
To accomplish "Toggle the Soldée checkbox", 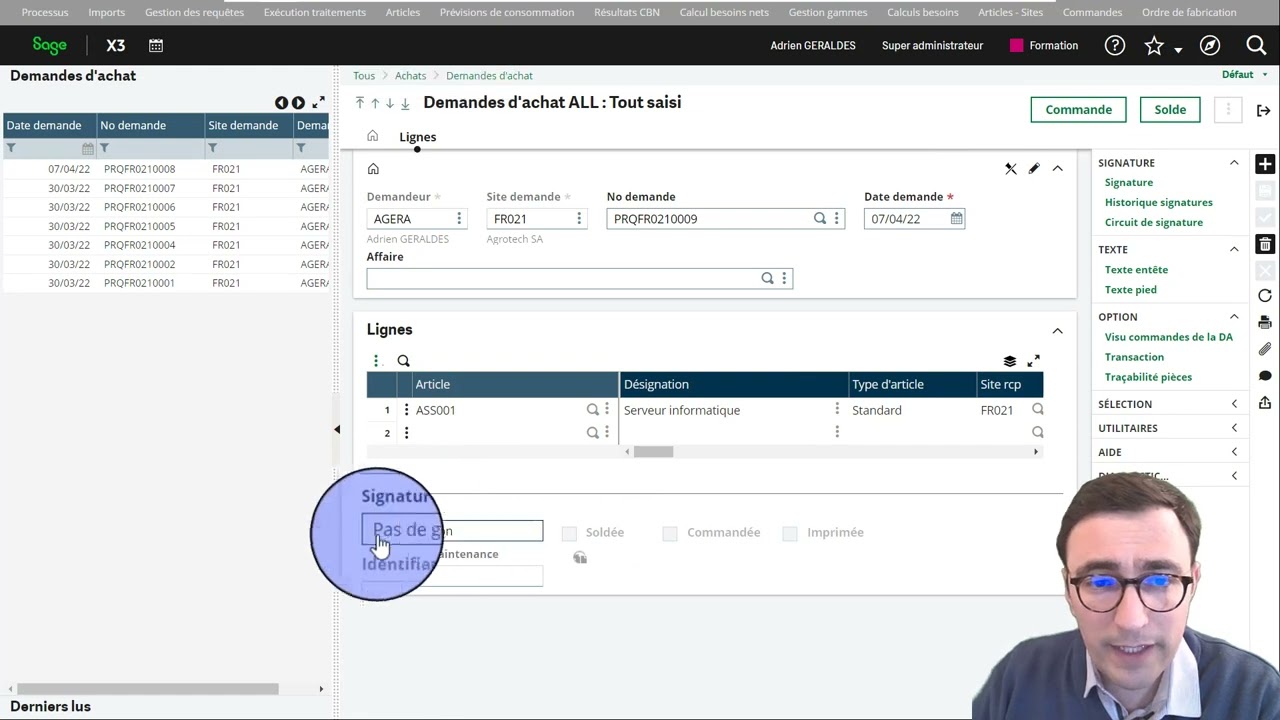I will pyautogui.click(x=569, y=533).
